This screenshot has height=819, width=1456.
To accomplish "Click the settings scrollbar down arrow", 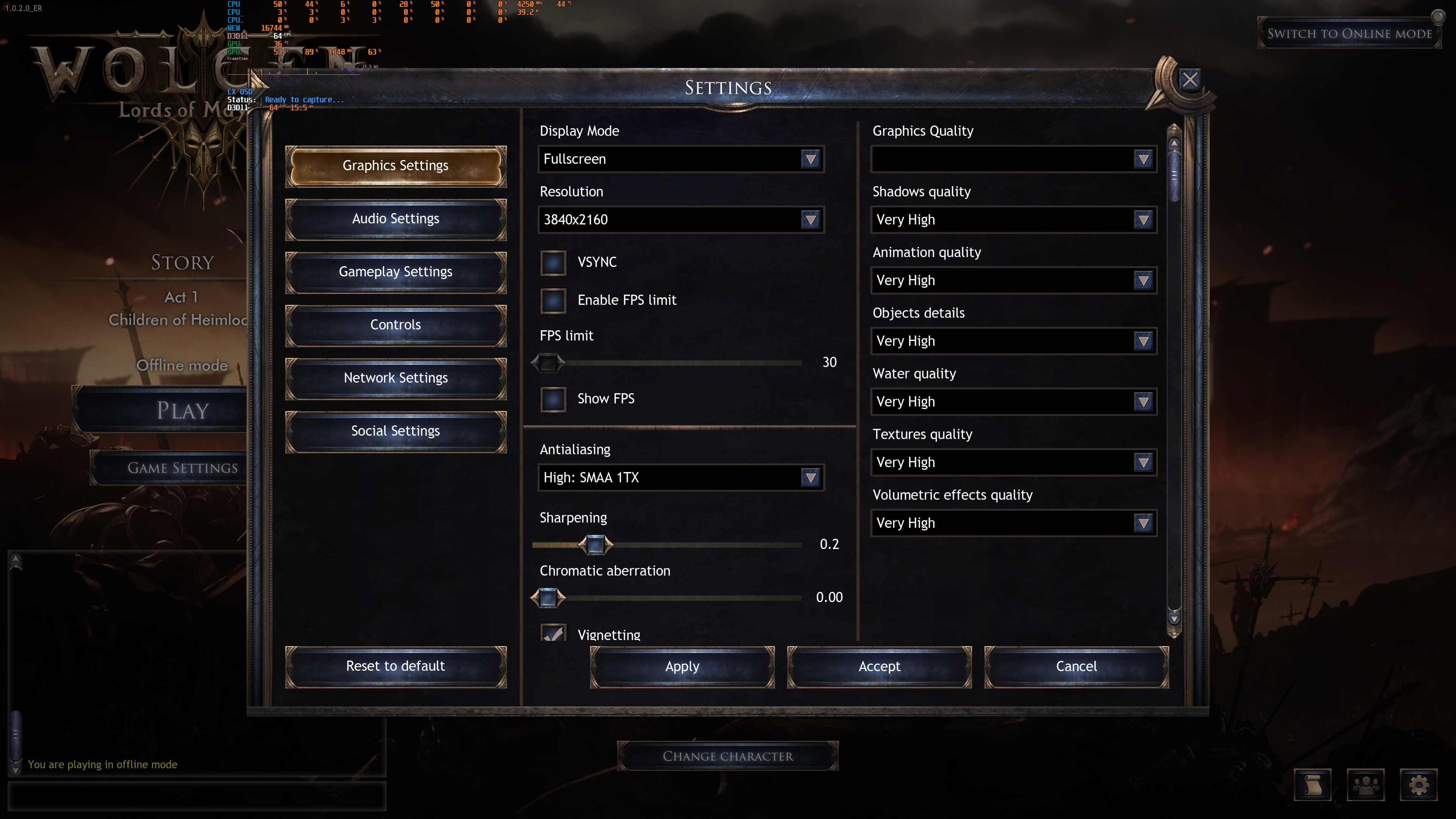I will tap(1174, 618).
